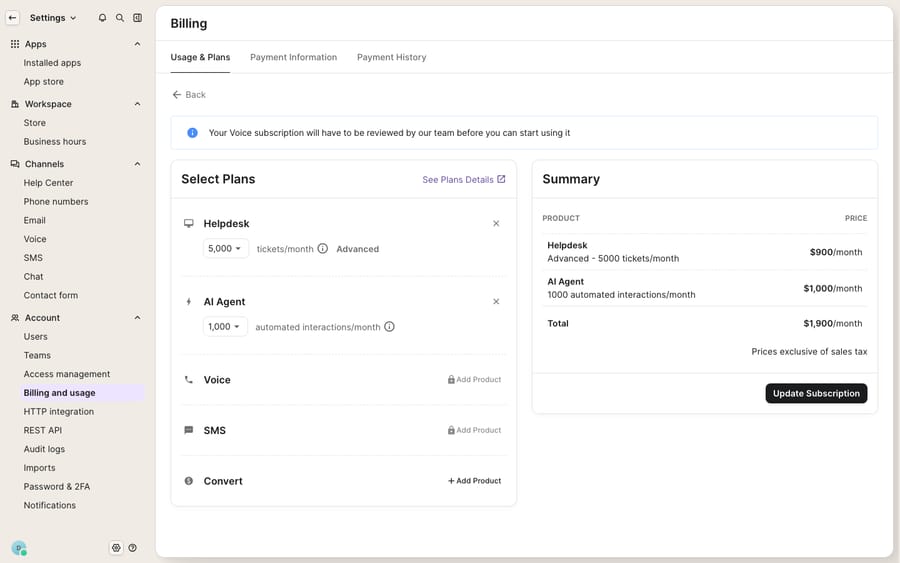Open Store under Workspace
900x563 pixels.
click(x=34, y=123)
